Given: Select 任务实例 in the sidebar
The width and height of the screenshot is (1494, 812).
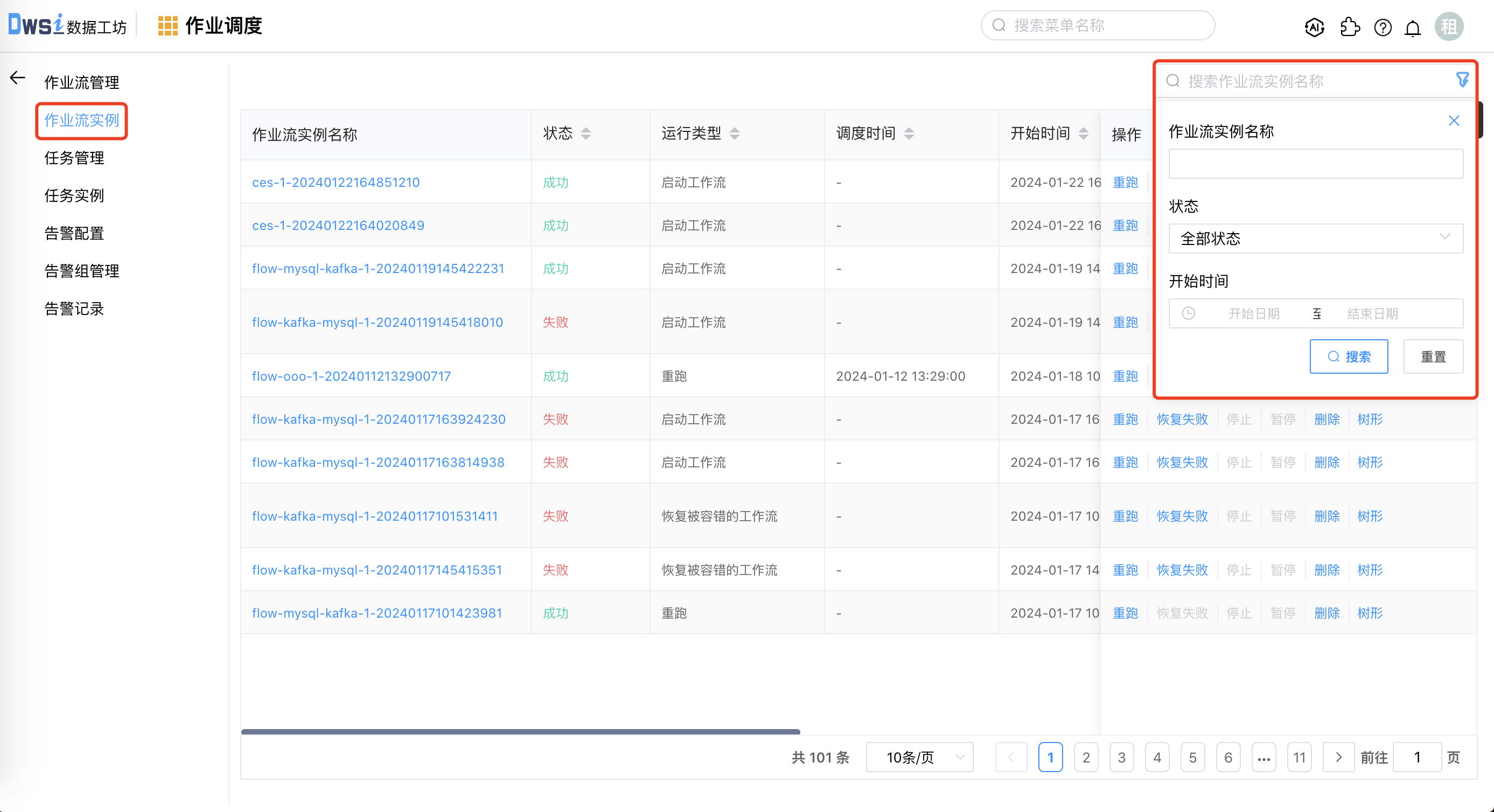Looking at the screenshot, I should pos(74,195).
